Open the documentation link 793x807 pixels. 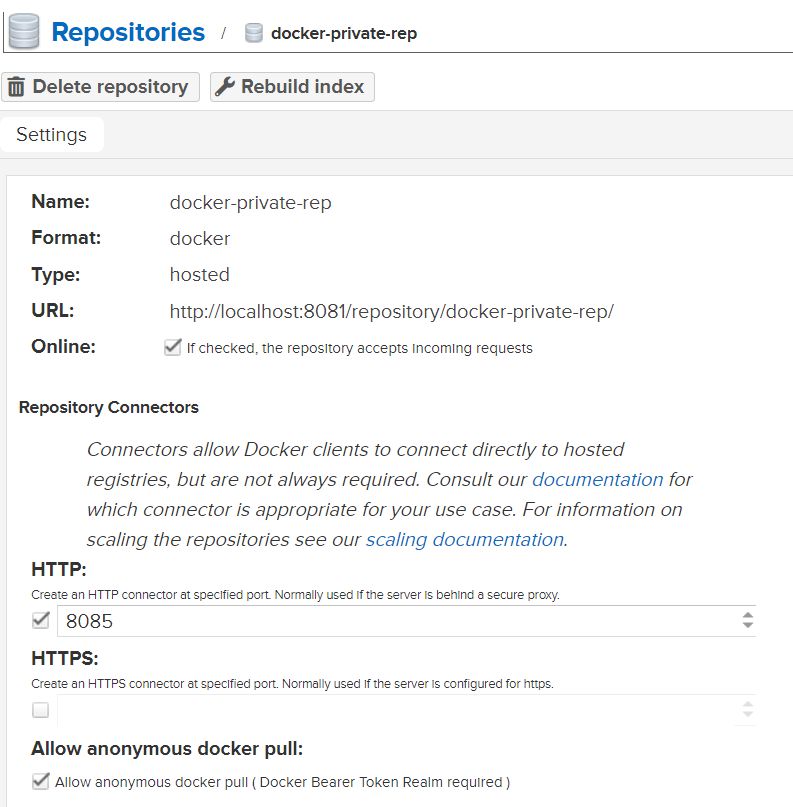(x=597, y=479)
